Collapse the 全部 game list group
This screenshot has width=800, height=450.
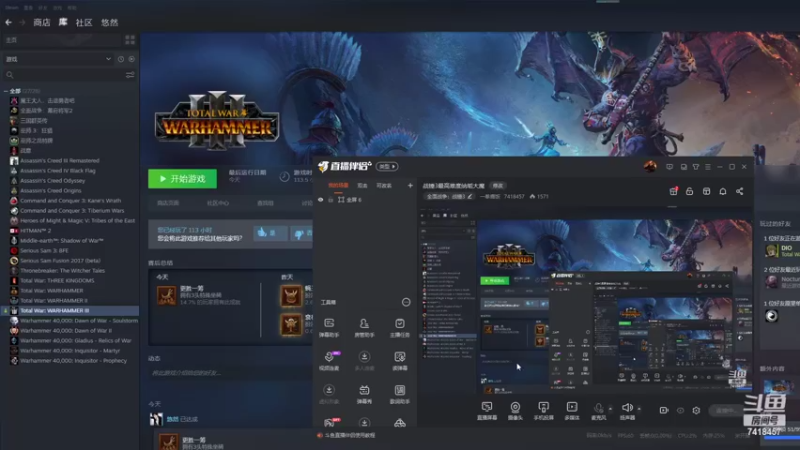[x=6, y=91]
